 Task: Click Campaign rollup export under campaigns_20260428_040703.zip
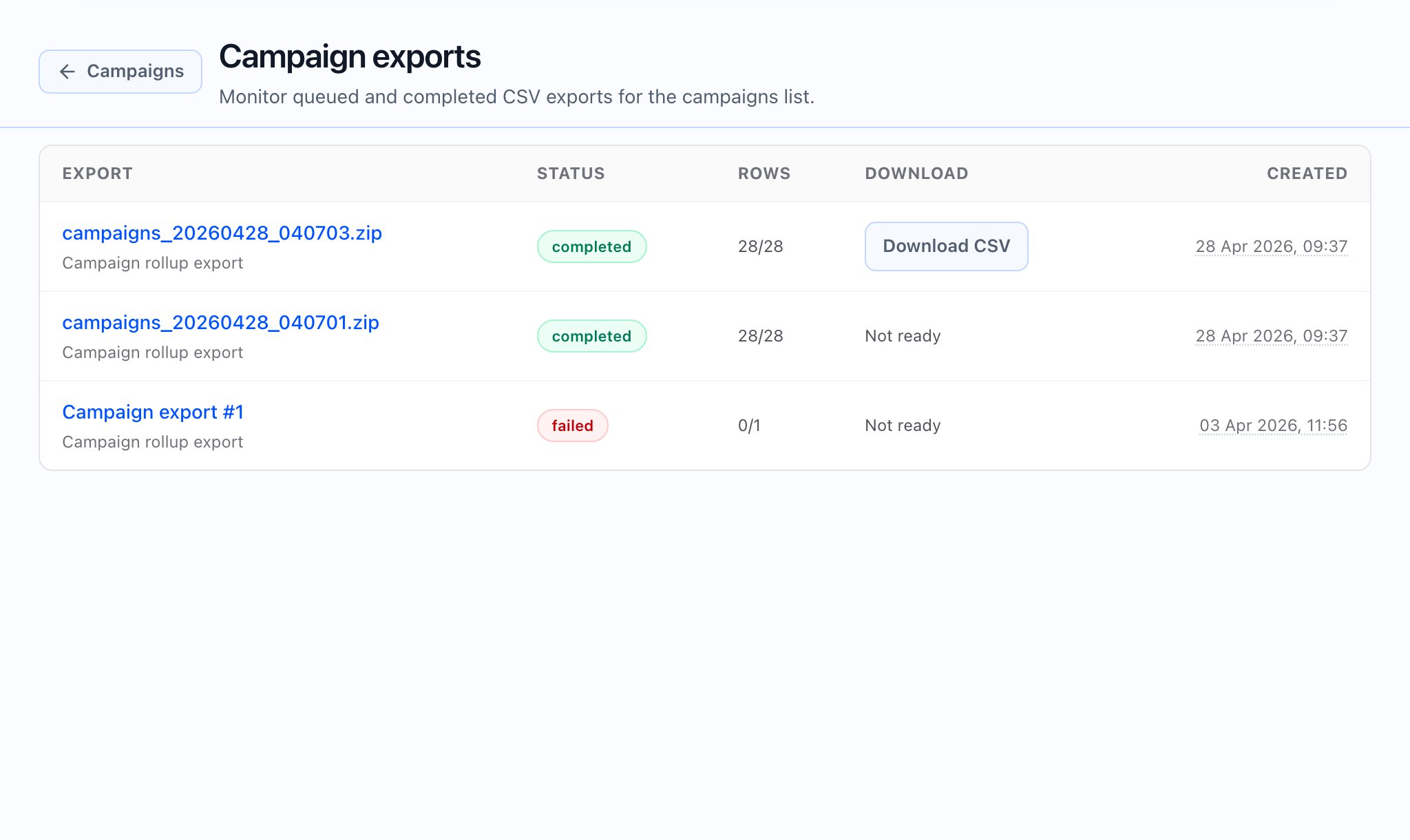tap(152, 263)
